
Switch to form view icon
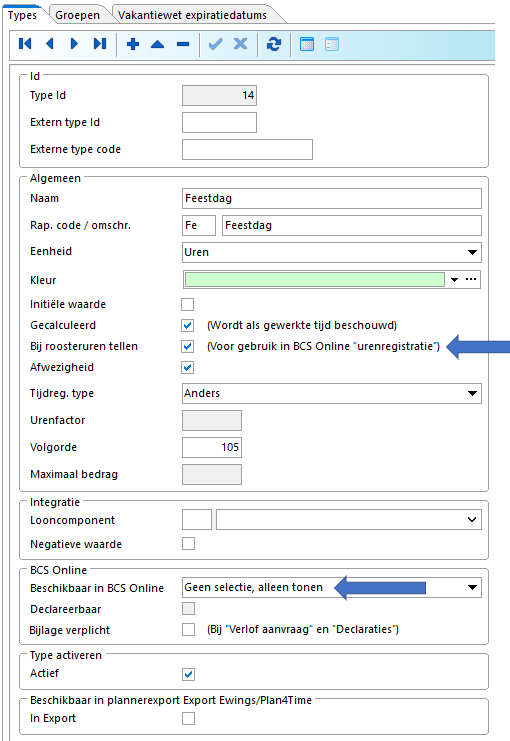(x=332, y=44)
